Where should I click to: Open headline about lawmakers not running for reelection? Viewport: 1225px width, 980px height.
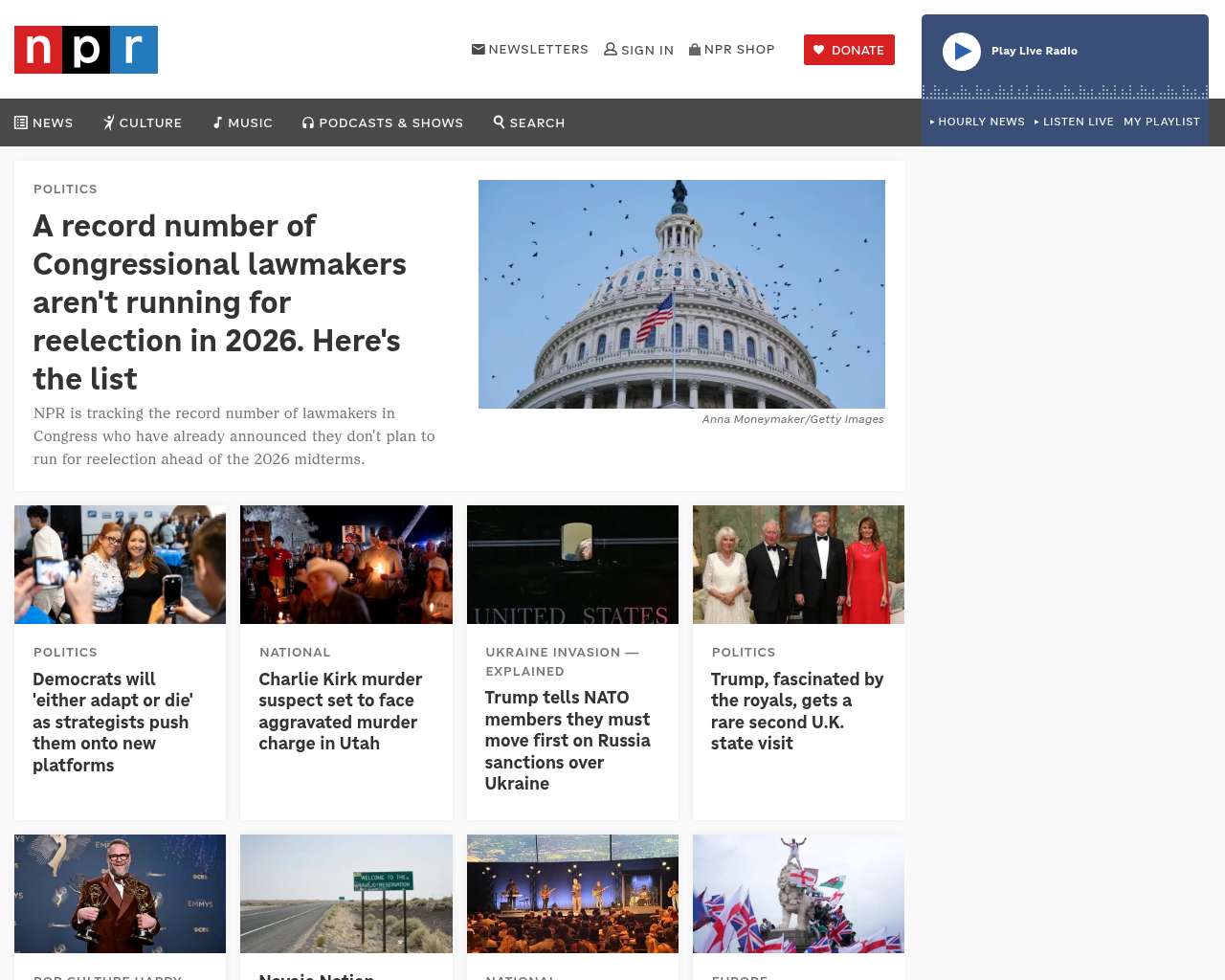220,302
